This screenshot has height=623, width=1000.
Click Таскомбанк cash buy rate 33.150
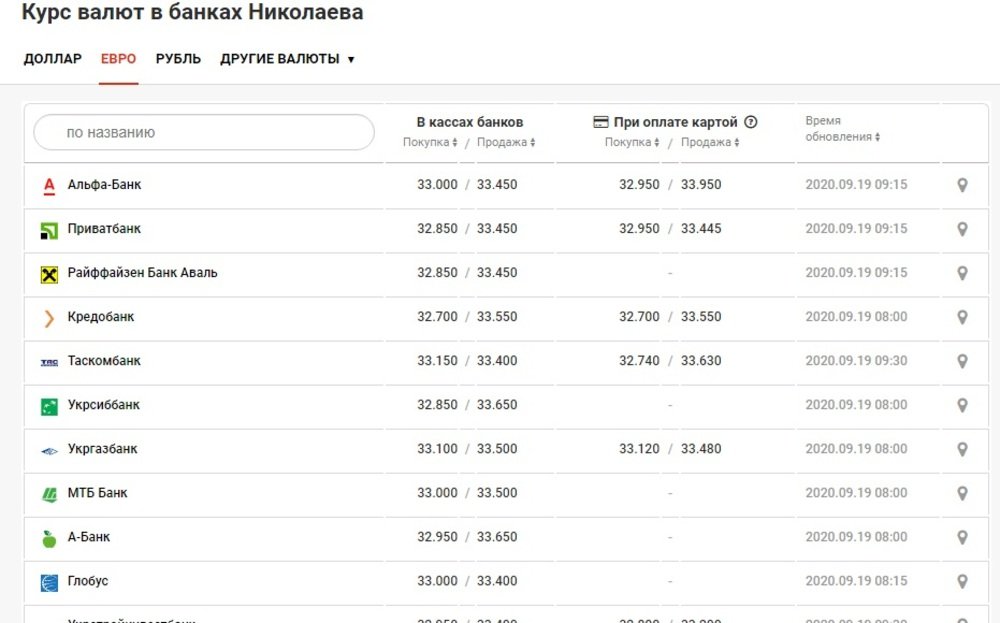pyautogui.click(x=438, y=360)
